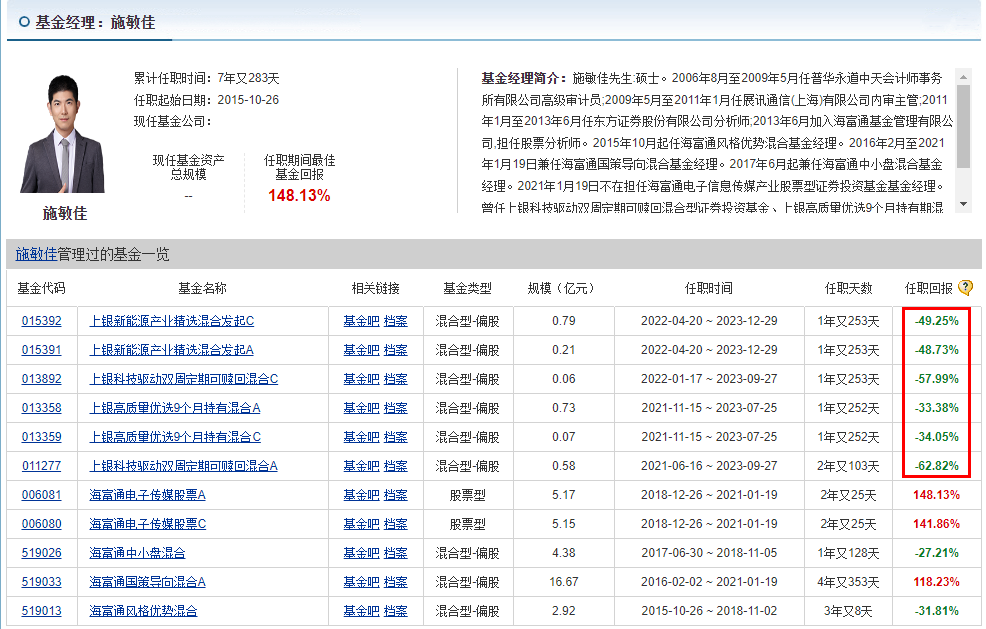Viewport: 986px width, 629px height.
Task: Open 档案 for fund 519033
Action: point(396,581)
